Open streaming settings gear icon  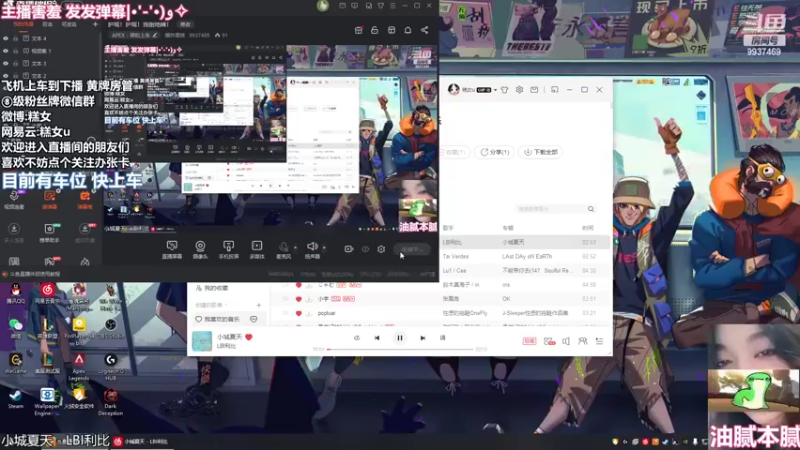click(381, 249)
